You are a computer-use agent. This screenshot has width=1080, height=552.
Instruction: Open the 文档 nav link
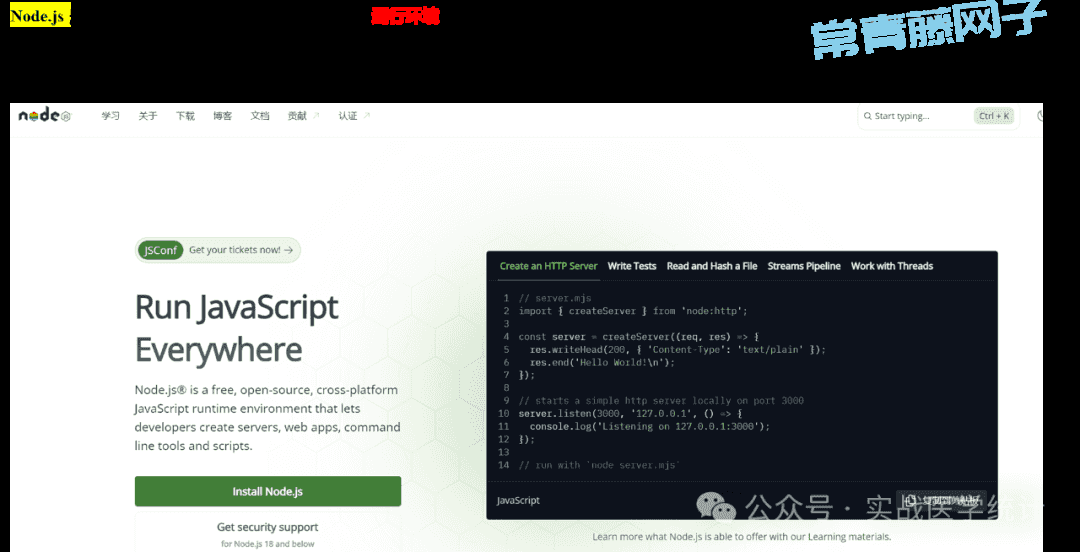[x=260, y=116]
